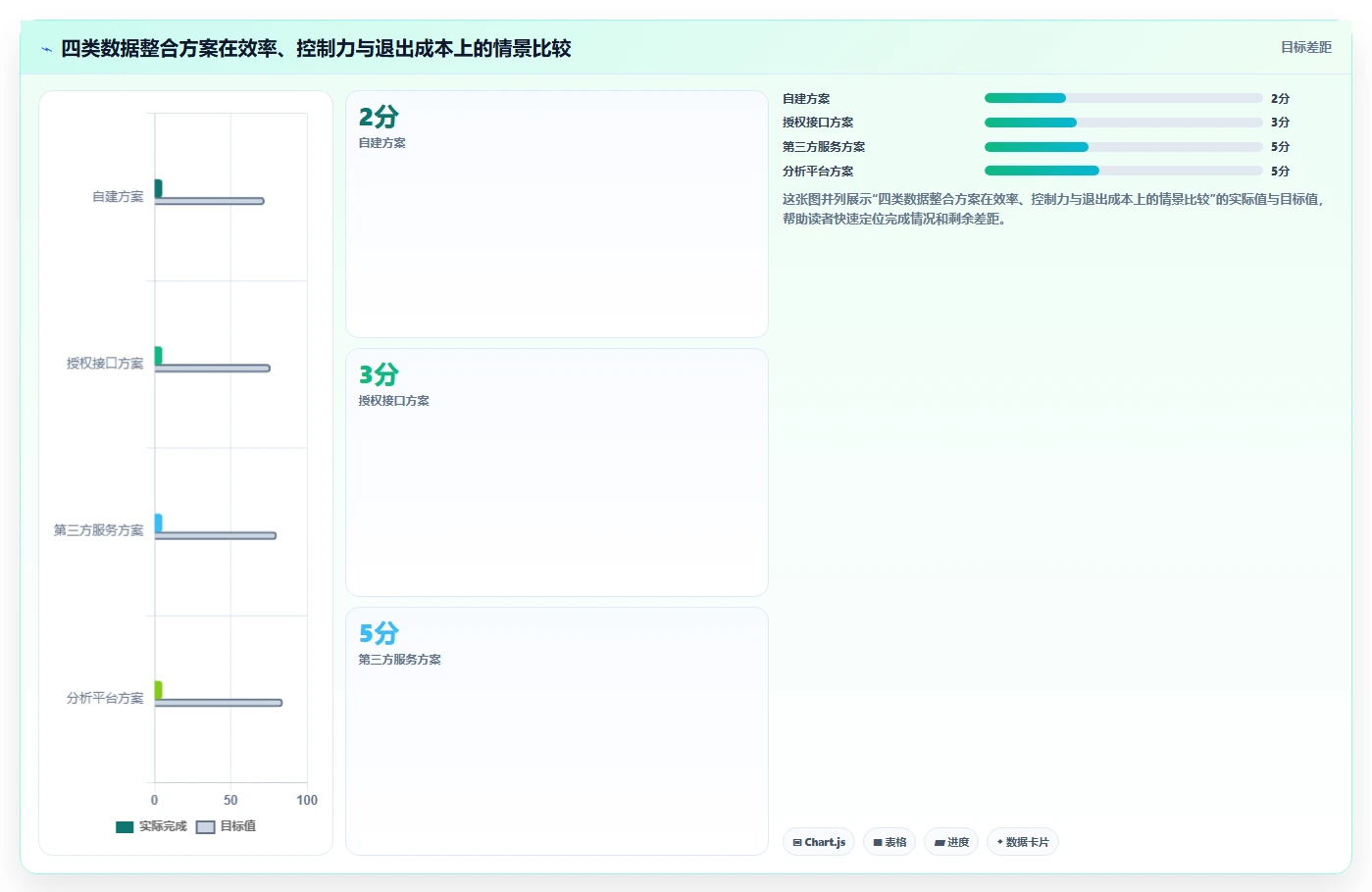The height and width of the screenshot is (892, 1372).
Task: Click the 进度 tag chip
Action: 951,842
